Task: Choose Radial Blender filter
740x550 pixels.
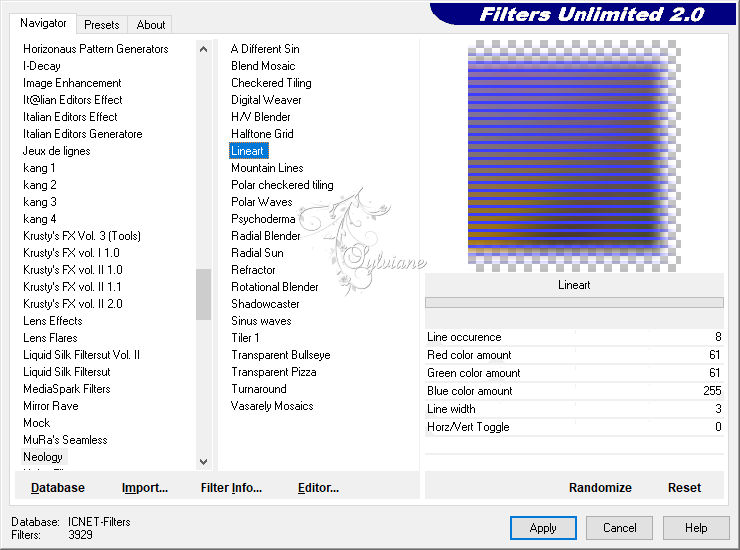Action: pyautogui.click(x=265, y=236)
